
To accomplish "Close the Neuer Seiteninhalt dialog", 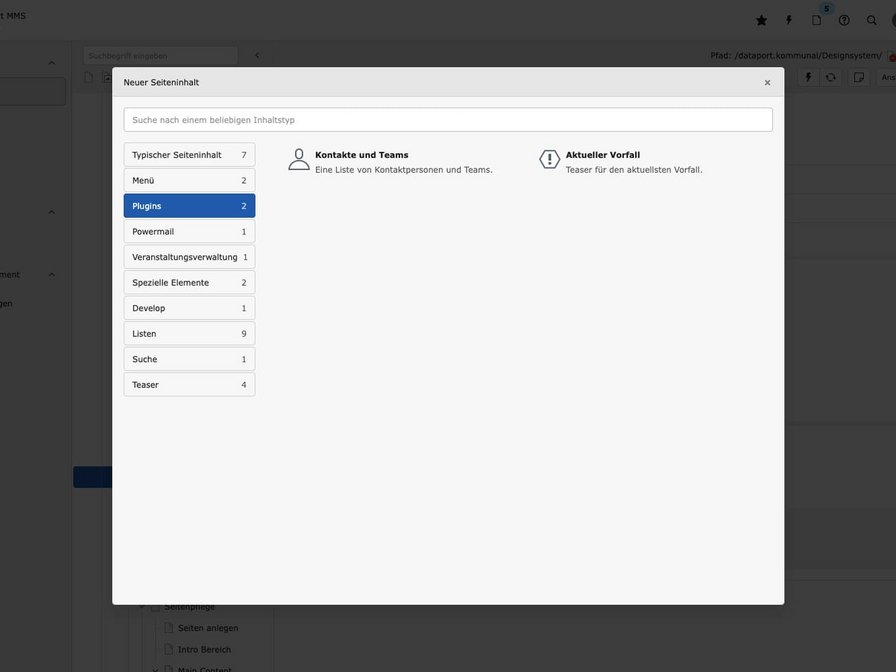I will pos(767,83).
